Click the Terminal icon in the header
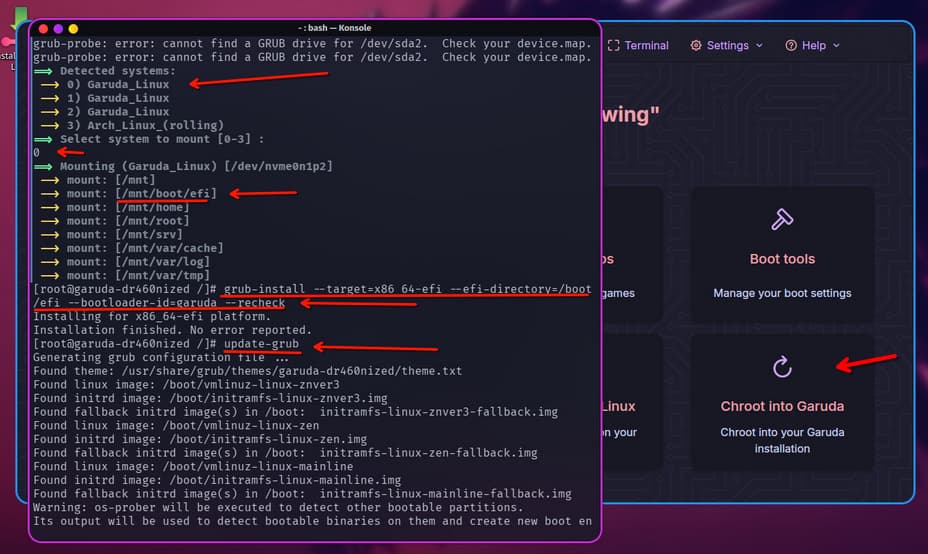Screen dimensions: 928x554 tap(614, 45)
